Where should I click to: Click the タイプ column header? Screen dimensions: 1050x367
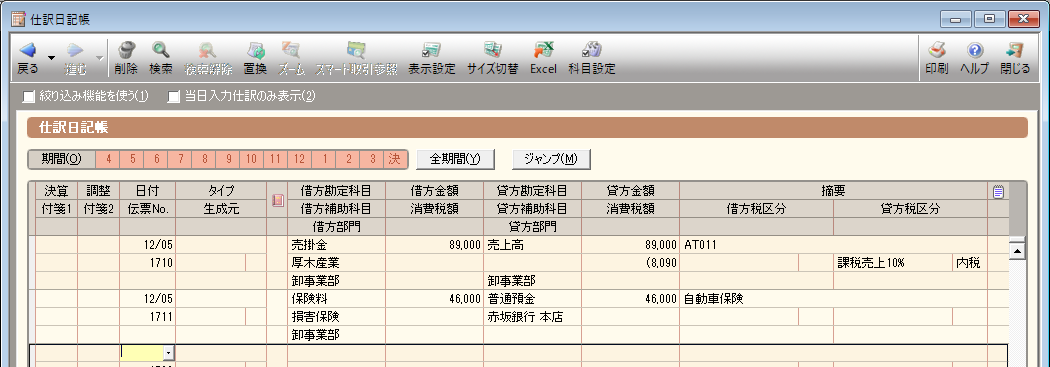(221, 191)
